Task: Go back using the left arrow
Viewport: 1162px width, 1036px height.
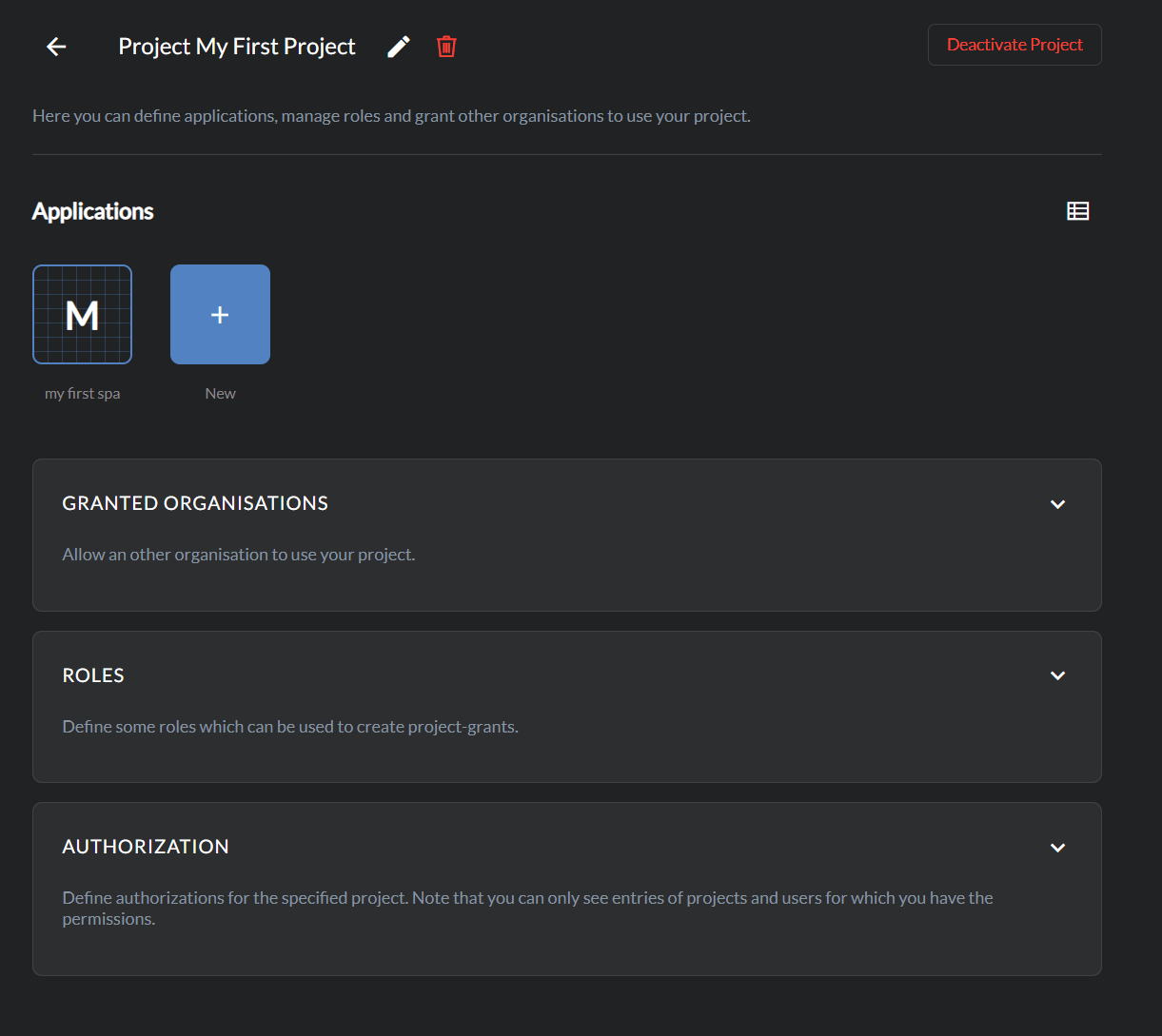Action: tap(56, 47)
